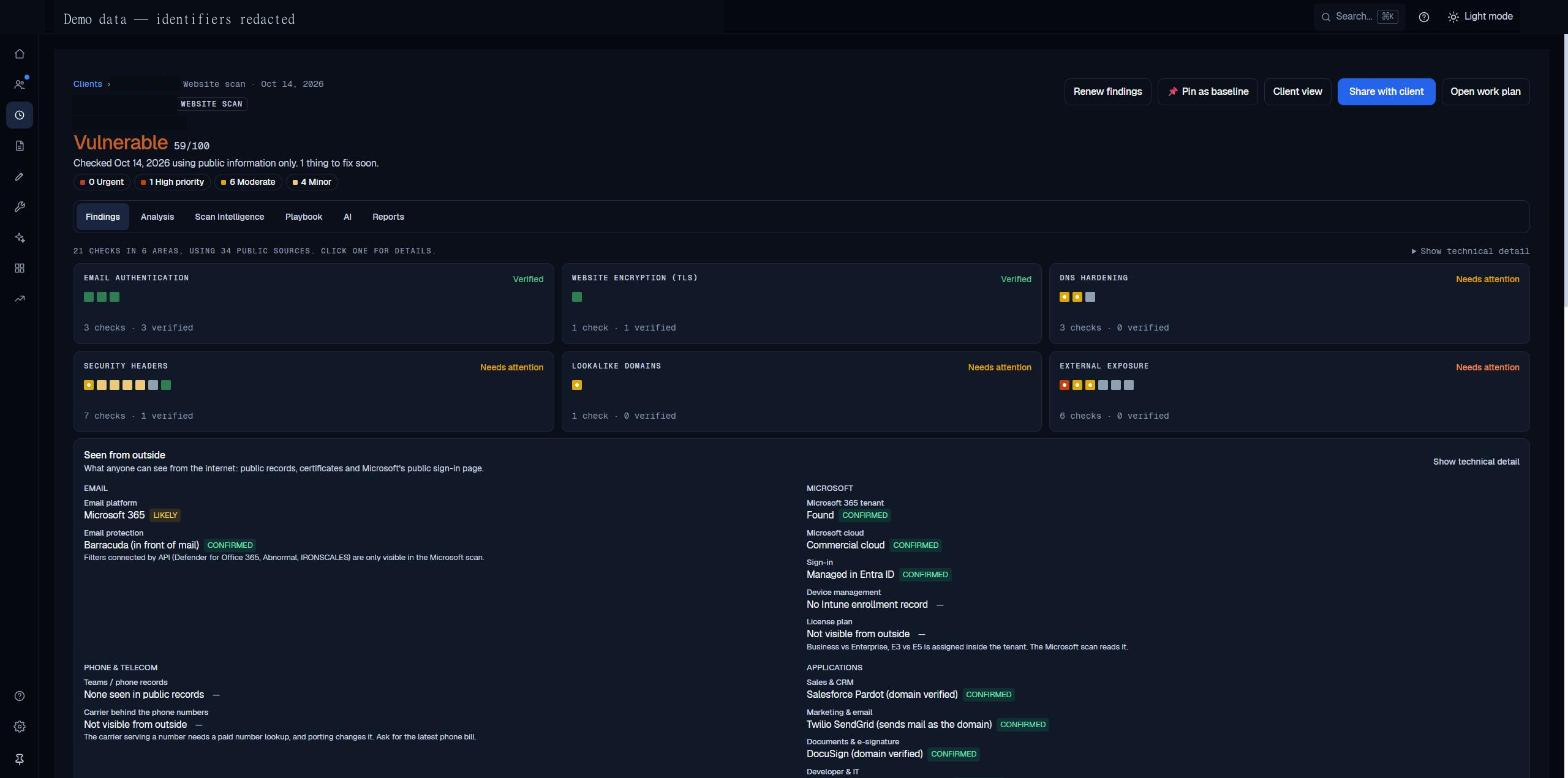This screenshot has width=1568, height=778.
Task: Switch to the Playbook tab
Action: (304, 217)
